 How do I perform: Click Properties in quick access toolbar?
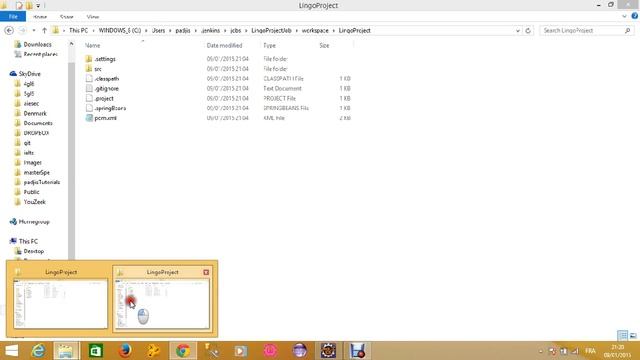[19, 6]
